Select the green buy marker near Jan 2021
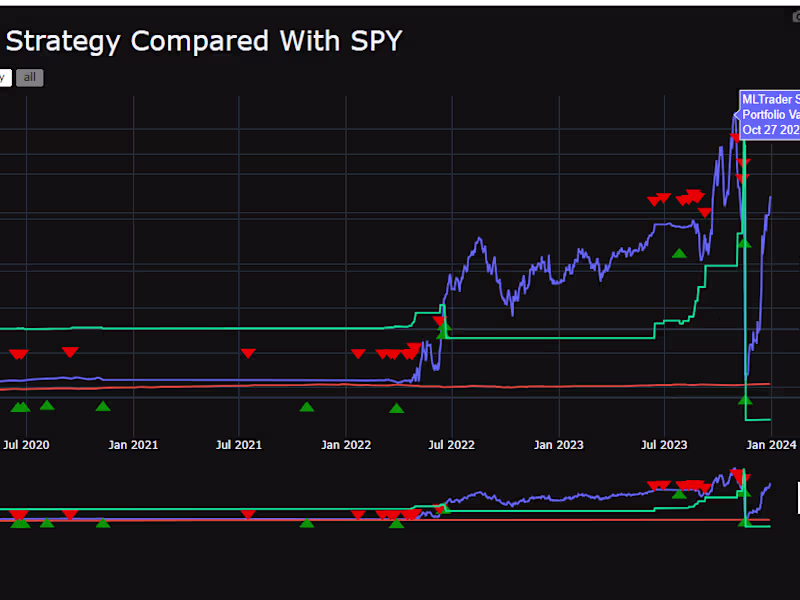Viewport: 800px width, 600px height. coord(103,407)
